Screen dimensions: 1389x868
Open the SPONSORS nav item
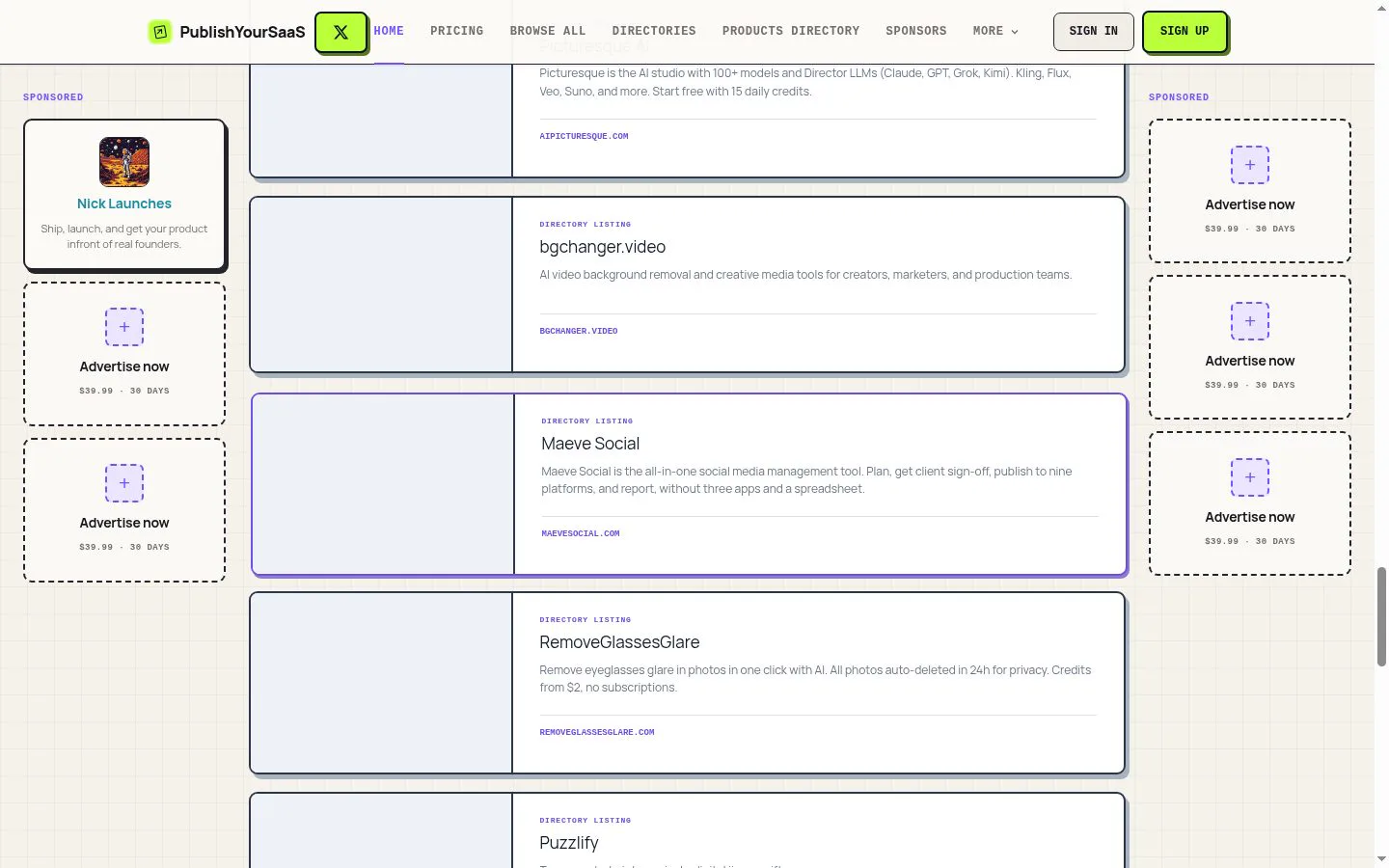(x=916, y=31)
